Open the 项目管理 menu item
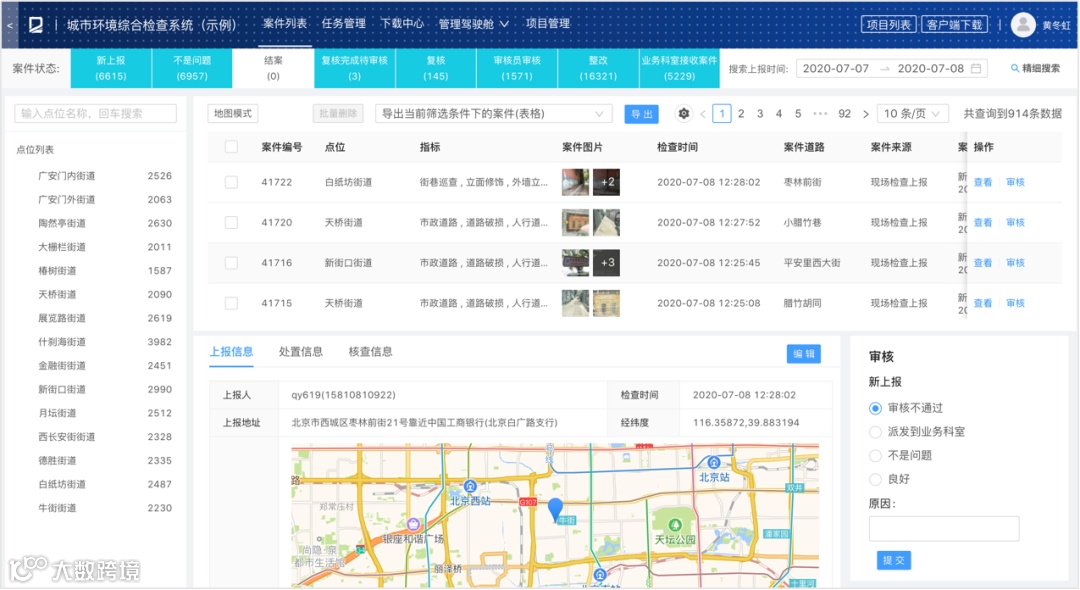Viewport: 1080px width, 590px height. [x=548, y=24]
